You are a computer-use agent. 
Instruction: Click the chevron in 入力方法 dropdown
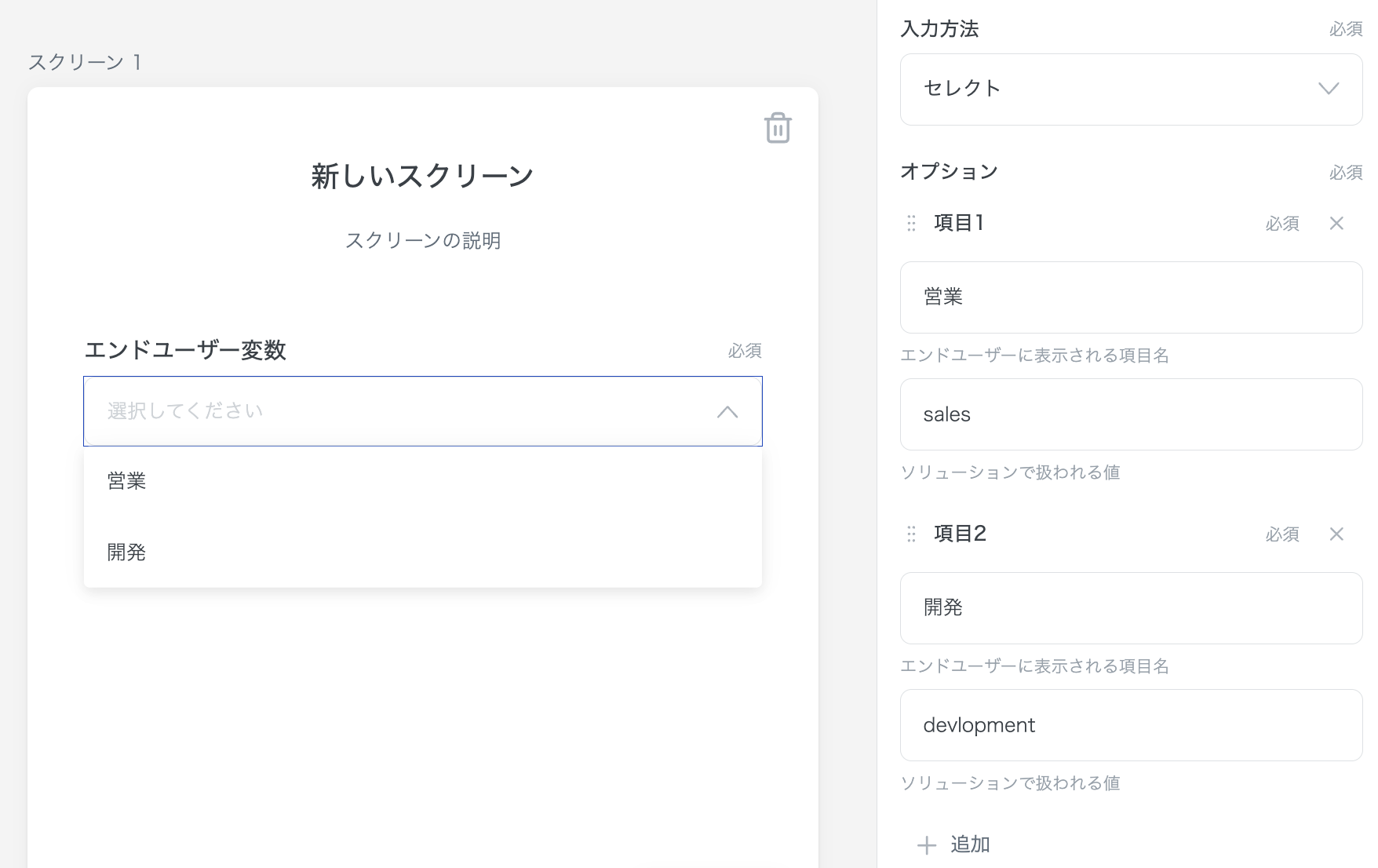[1328, 89]
